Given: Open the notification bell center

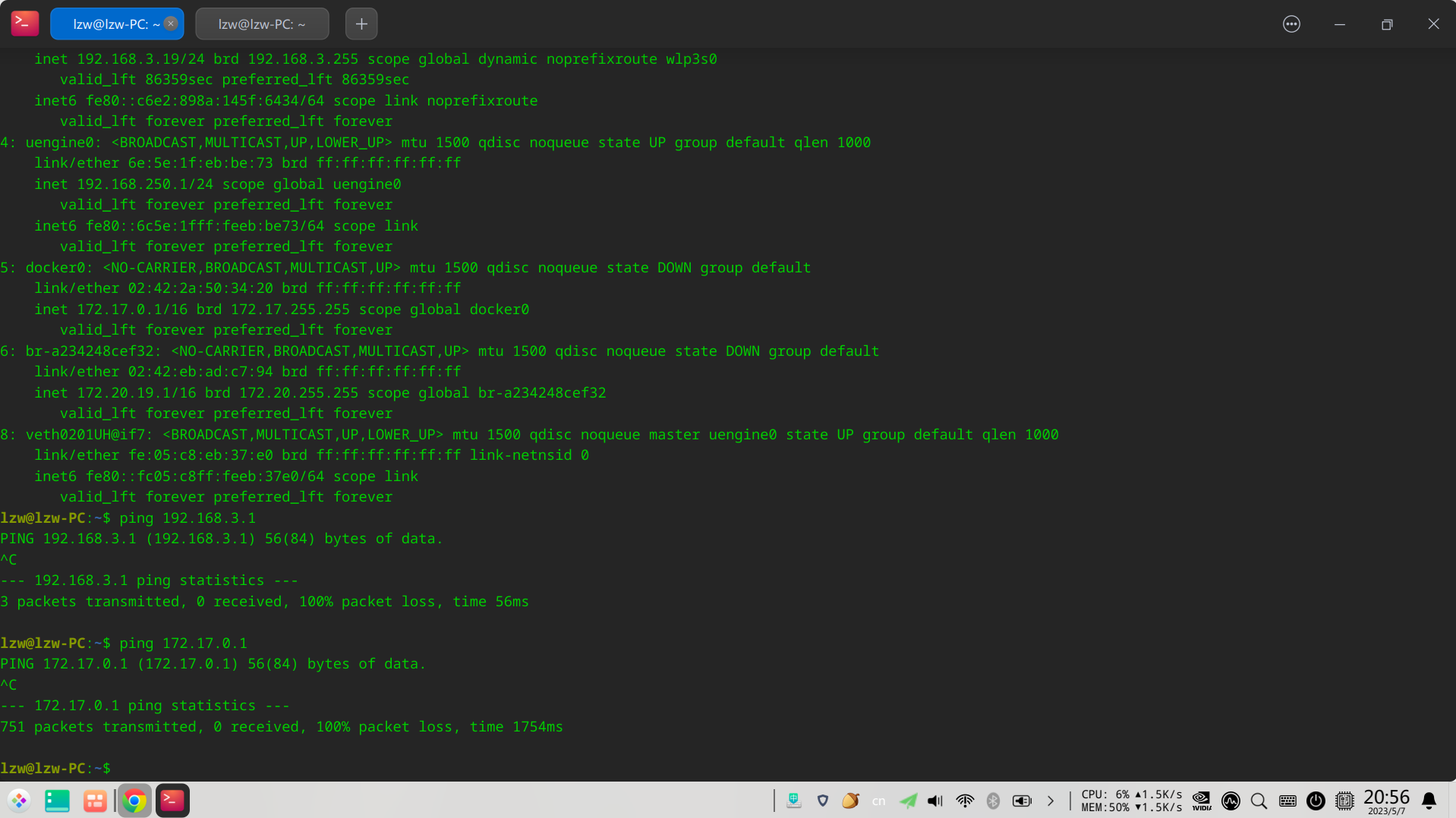Looking at the screenshot, I should pos(1429,801).
